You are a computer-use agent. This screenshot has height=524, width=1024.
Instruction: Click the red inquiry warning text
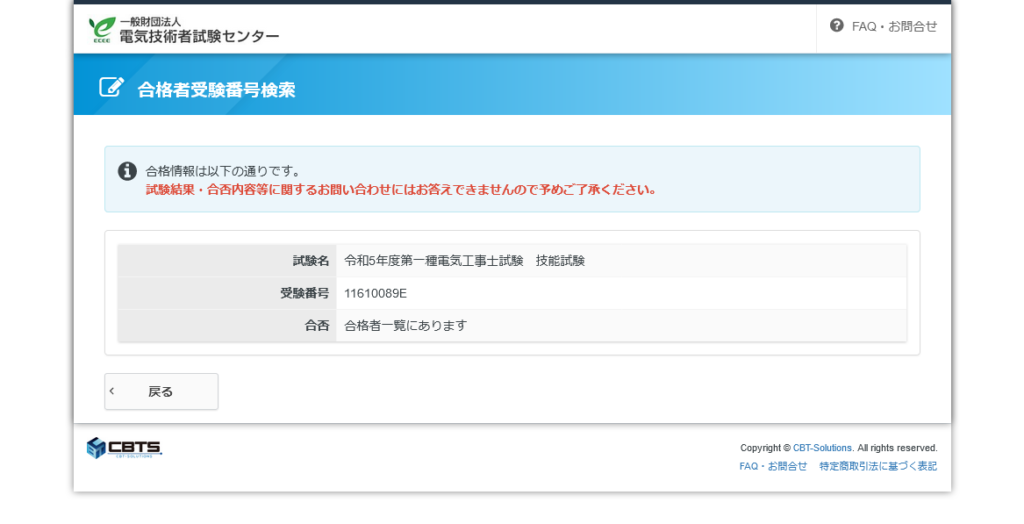(401, 189)
